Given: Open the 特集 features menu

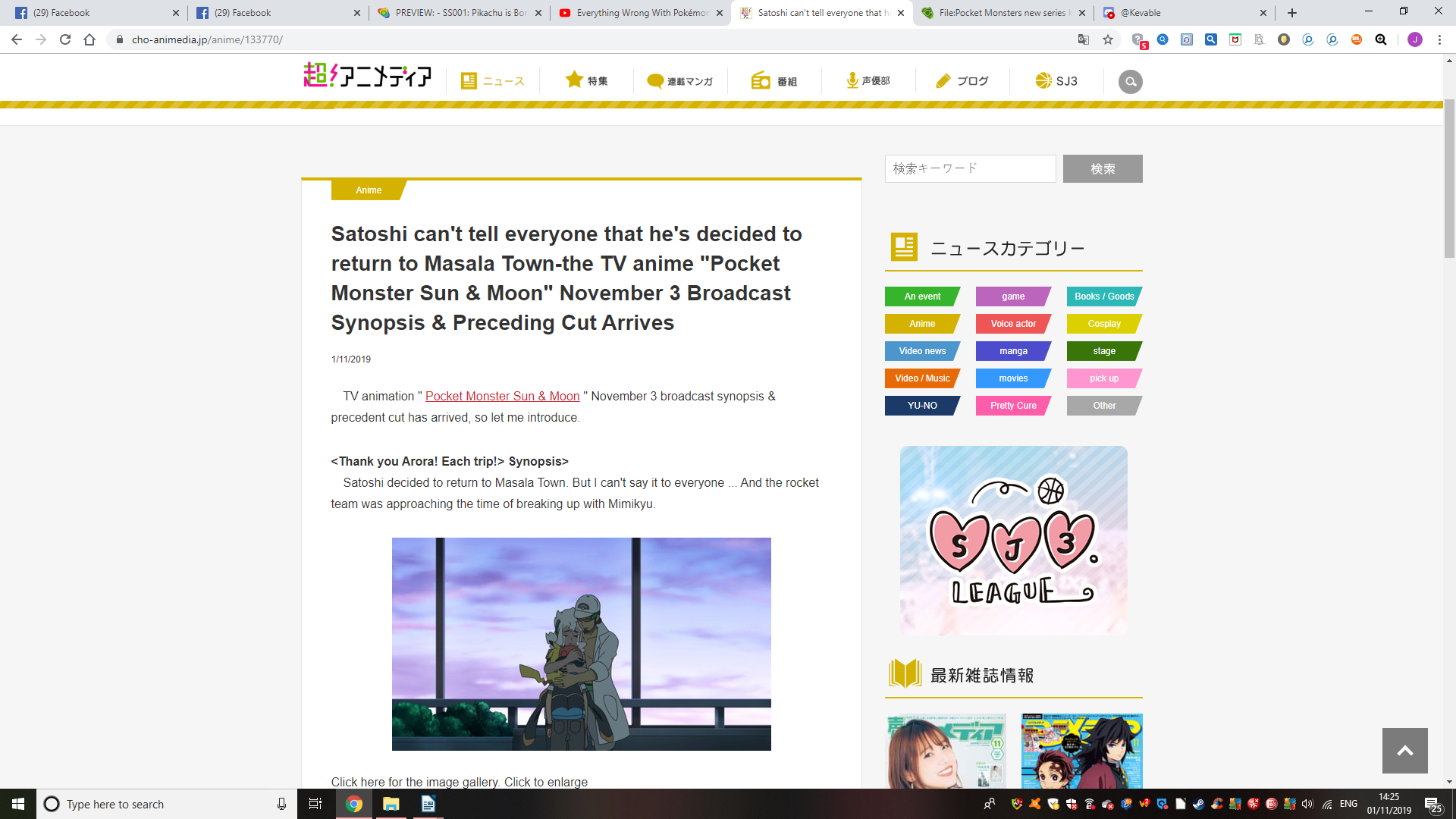Looking at the screenshot, I should 586,80.
